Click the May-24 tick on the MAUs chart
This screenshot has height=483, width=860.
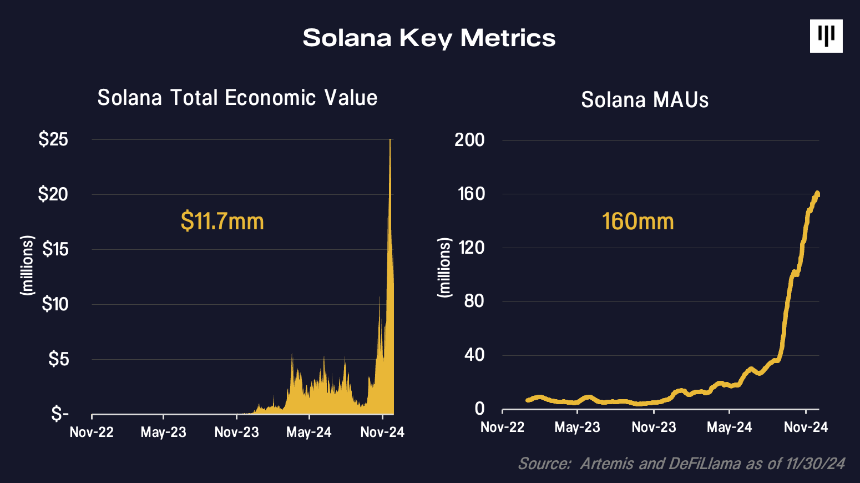729,427
